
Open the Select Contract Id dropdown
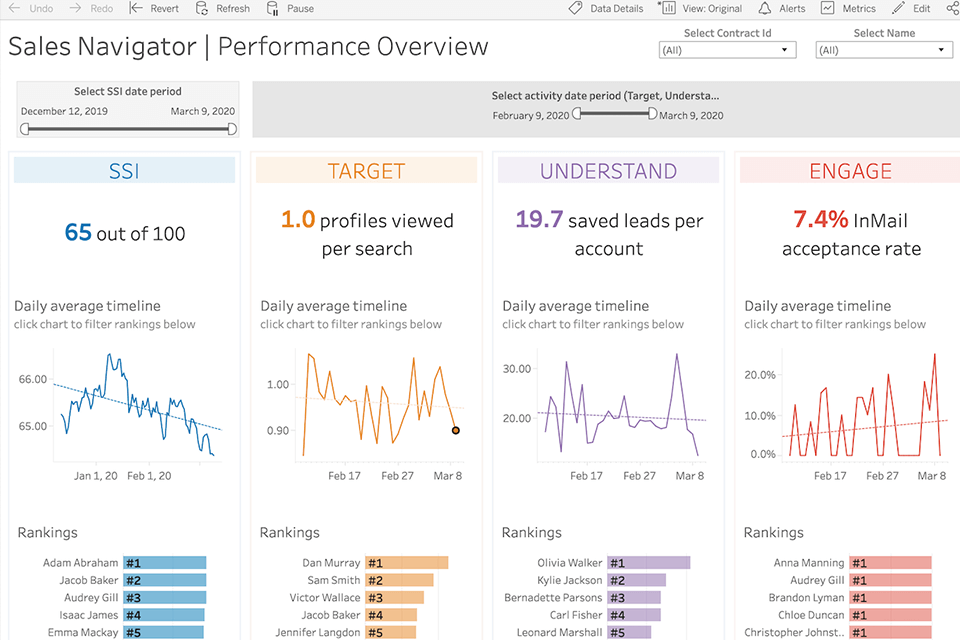[x=727, y=50]
